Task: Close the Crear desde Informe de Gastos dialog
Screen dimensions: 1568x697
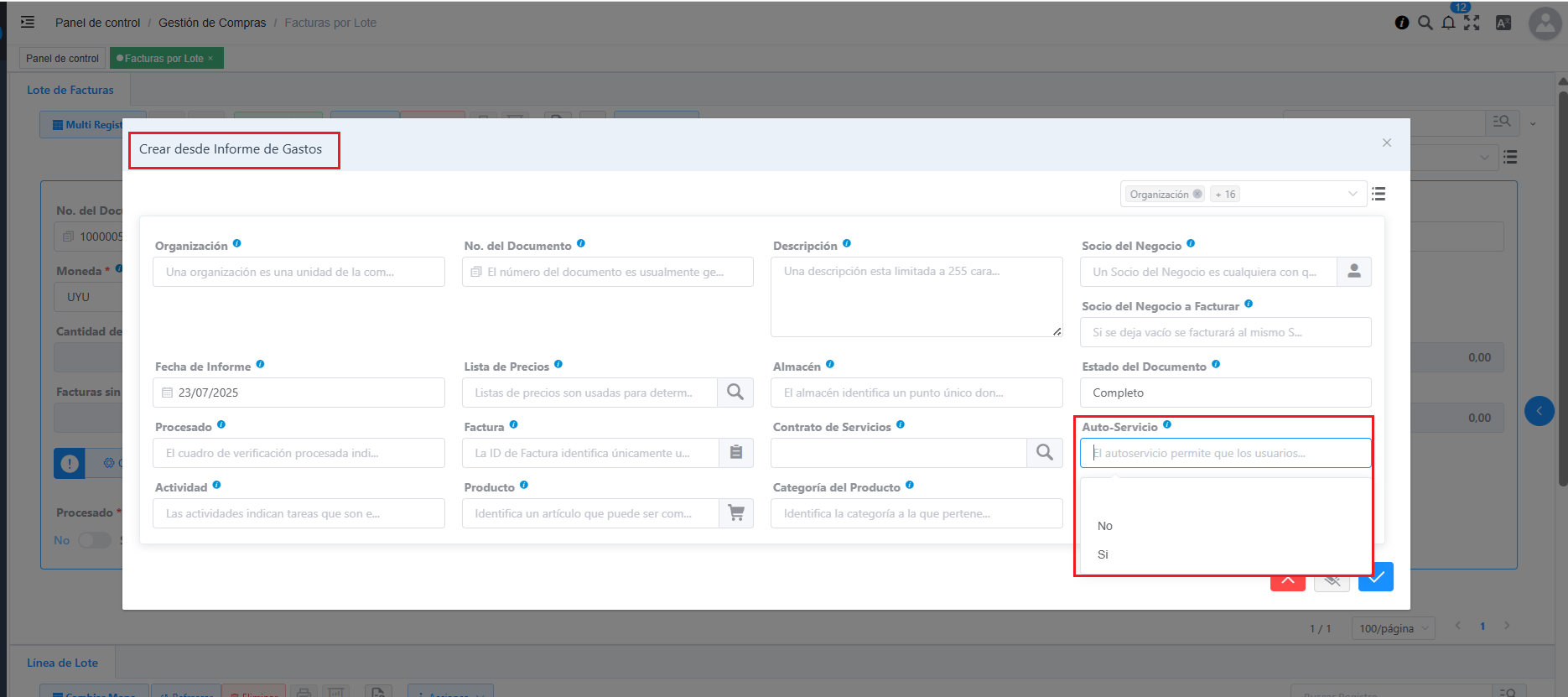Action: click(x=1387, y=143)
